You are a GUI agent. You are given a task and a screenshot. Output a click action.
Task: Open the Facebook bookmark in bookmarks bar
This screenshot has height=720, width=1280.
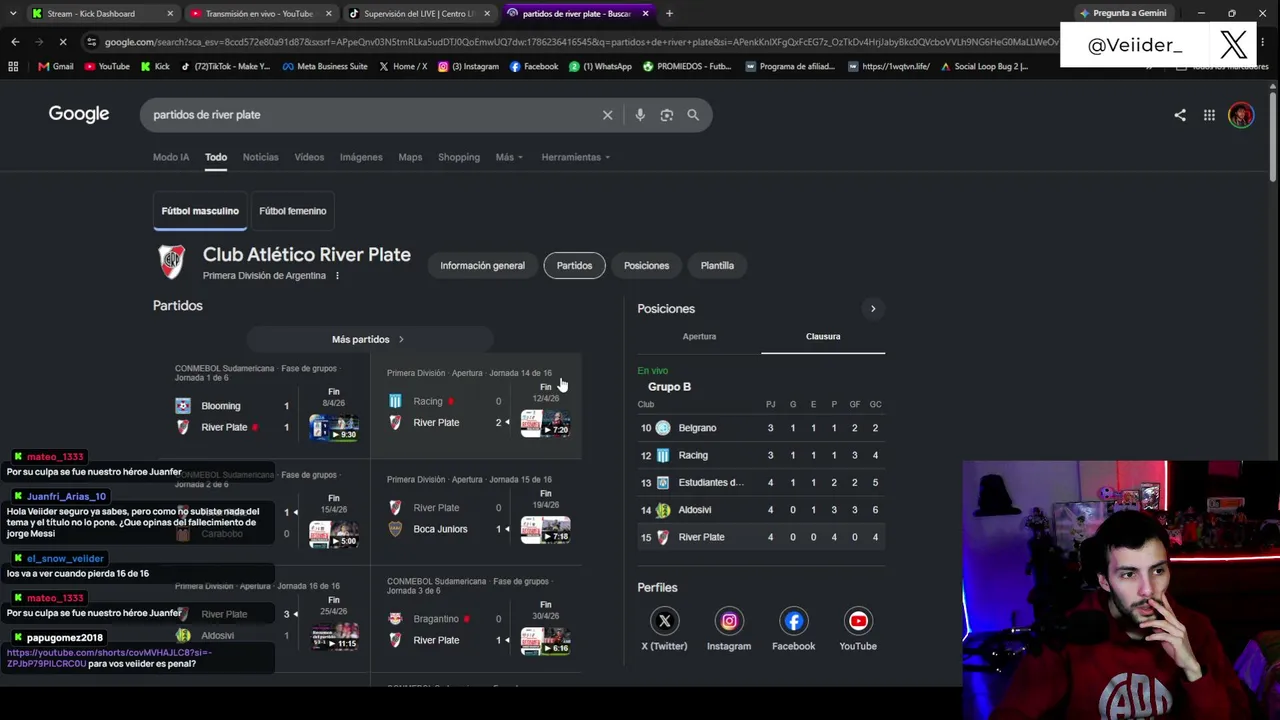coord(534,67)
